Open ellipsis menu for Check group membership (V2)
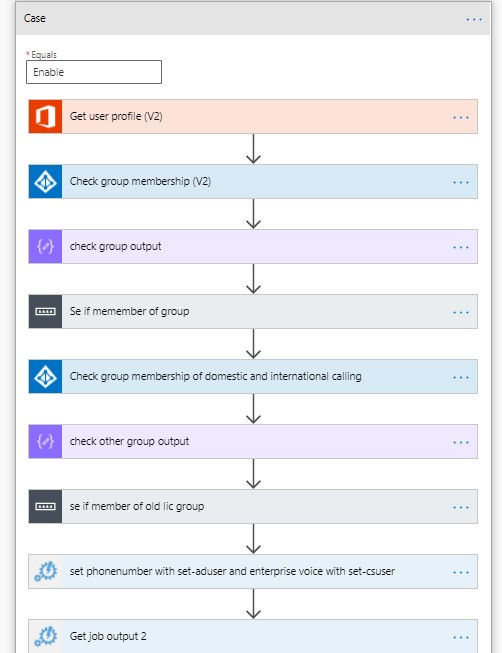 coord(461,182)
